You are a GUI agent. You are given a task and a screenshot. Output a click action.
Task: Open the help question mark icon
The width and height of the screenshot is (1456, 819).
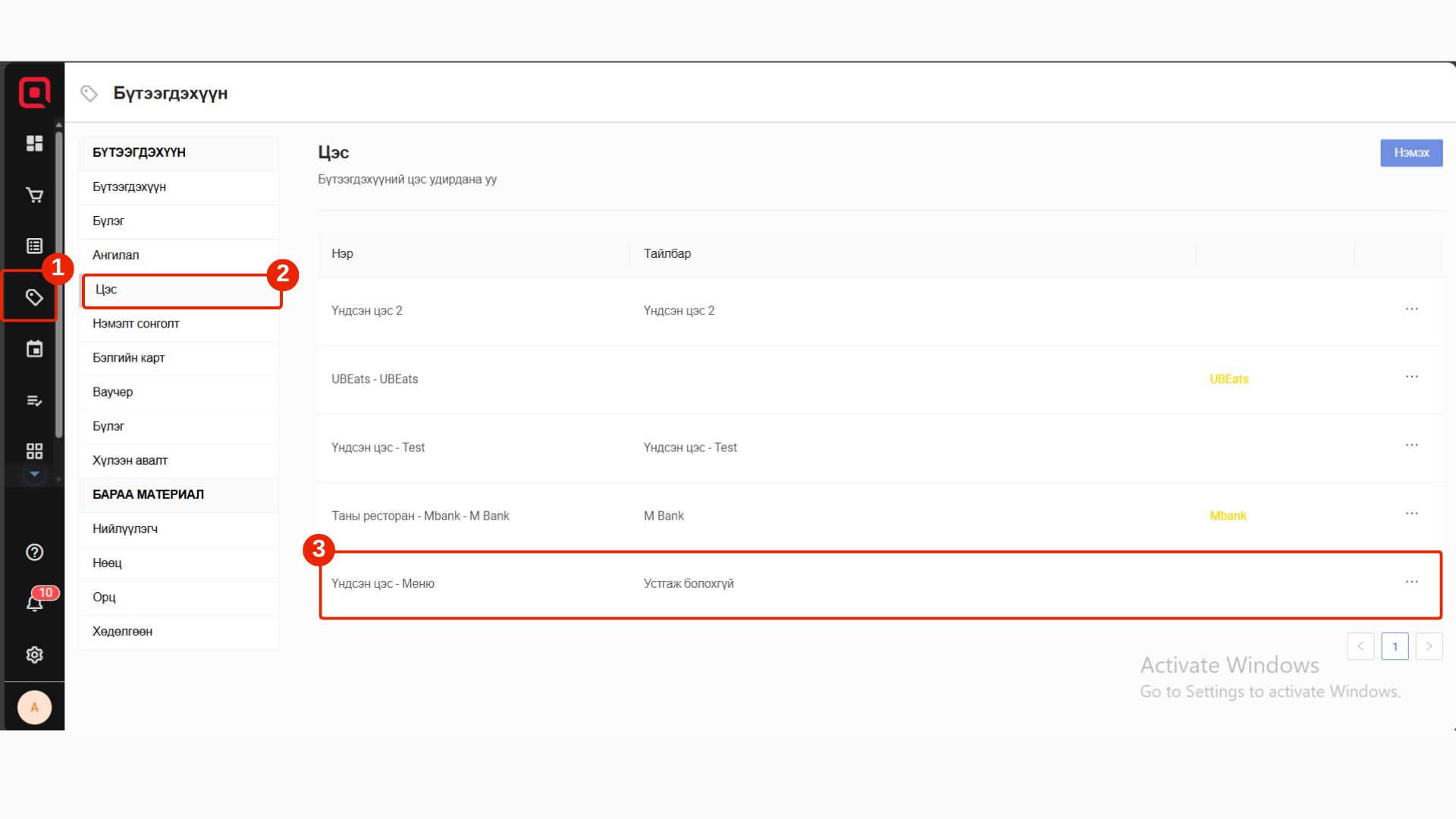[x=34, y=552]
